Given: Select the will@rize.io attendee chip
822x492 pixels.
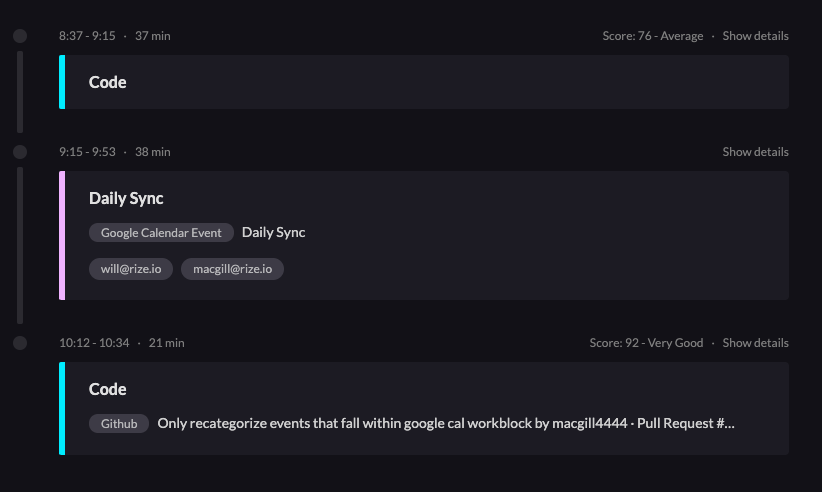Looking at the screenshot, I should [131, 269].
